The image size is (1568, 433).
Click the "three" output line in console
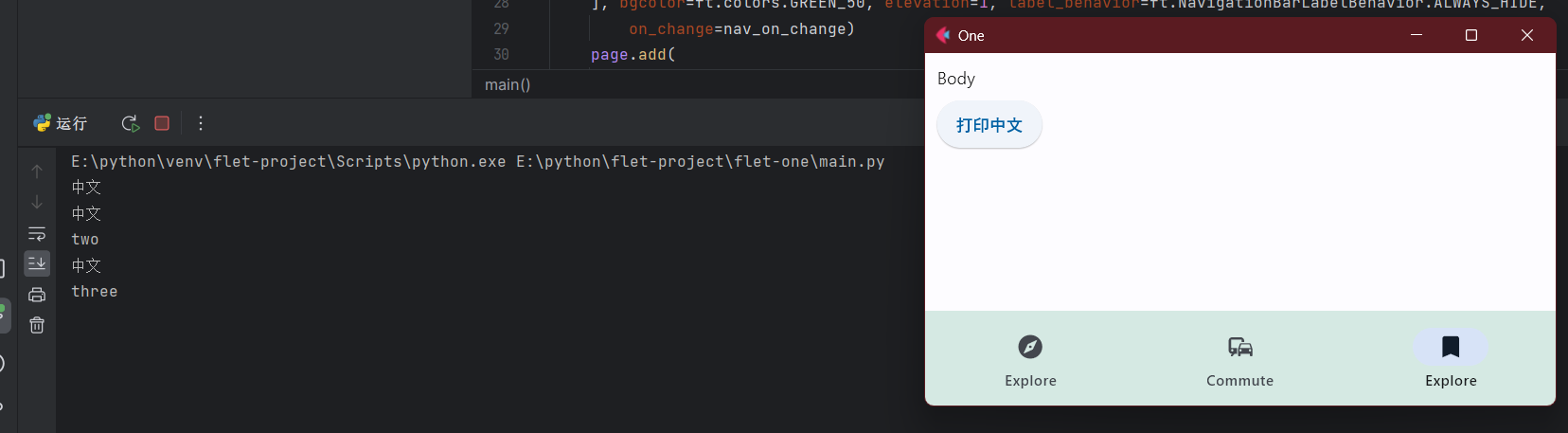pos(95,292)
